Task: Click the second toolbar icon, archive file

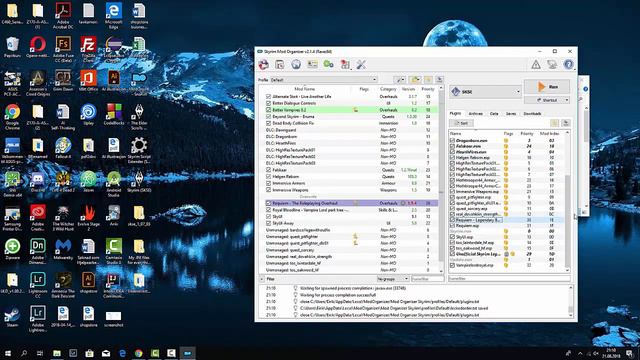Action: click(280, 64)
